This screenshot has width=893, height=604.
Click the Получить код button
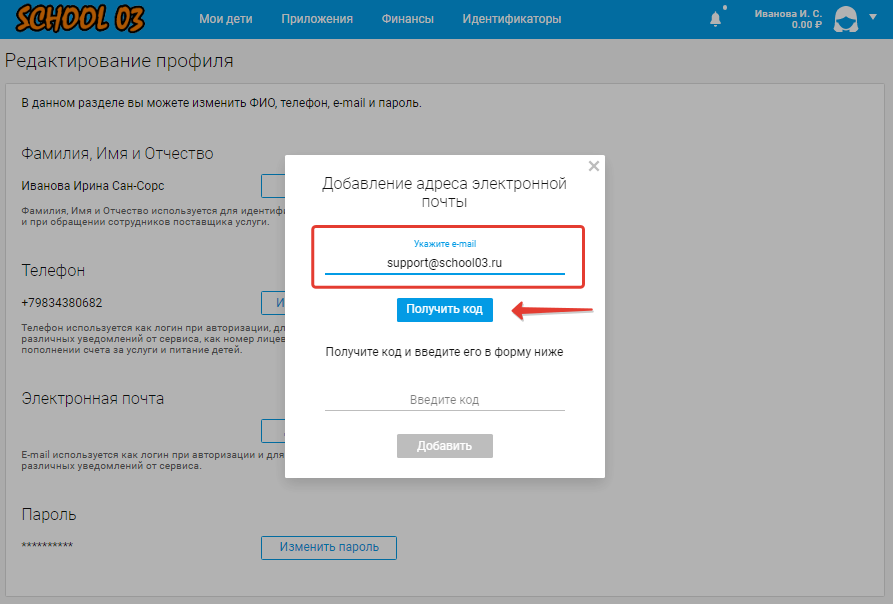point(444,310)
